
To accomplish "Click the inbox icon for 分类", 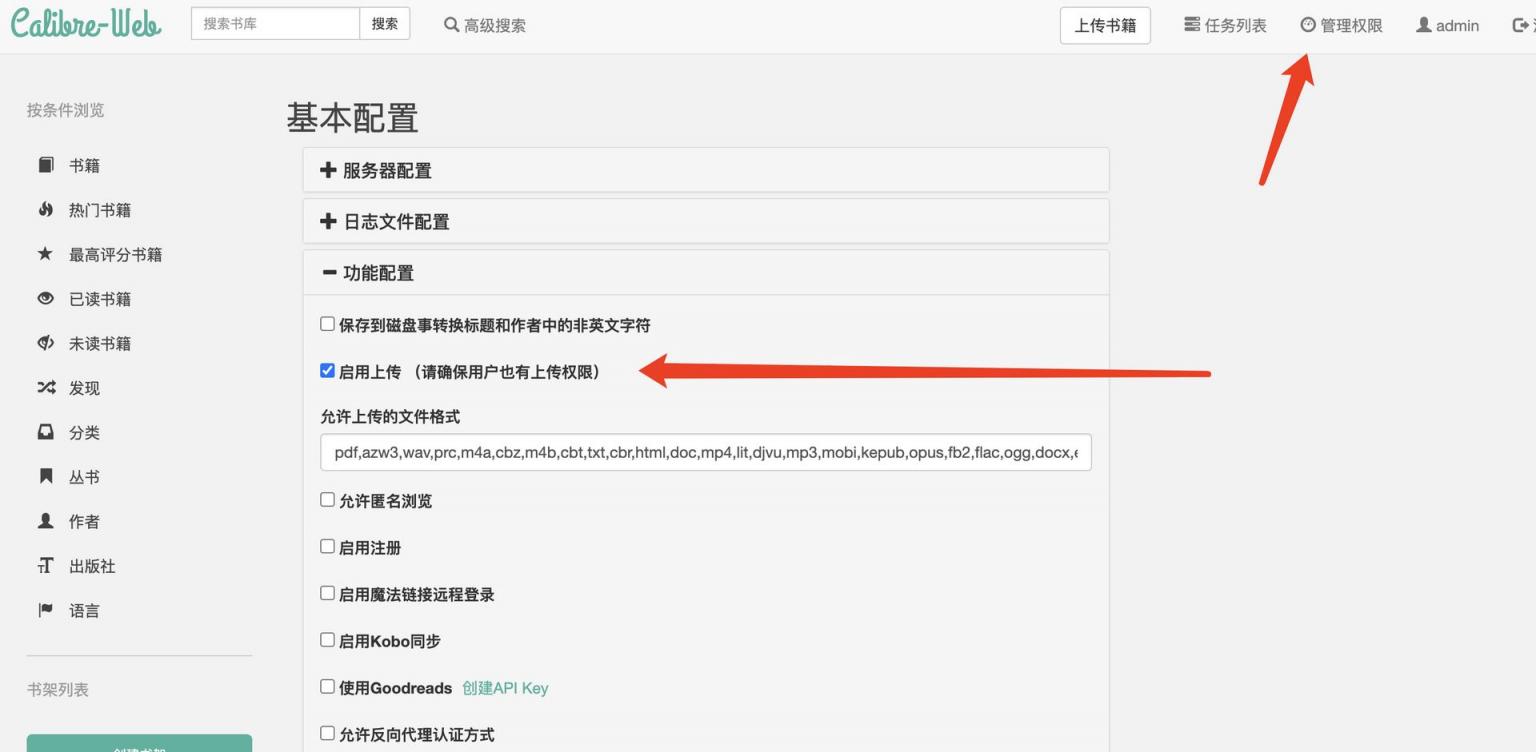I will tap(46, 432).
